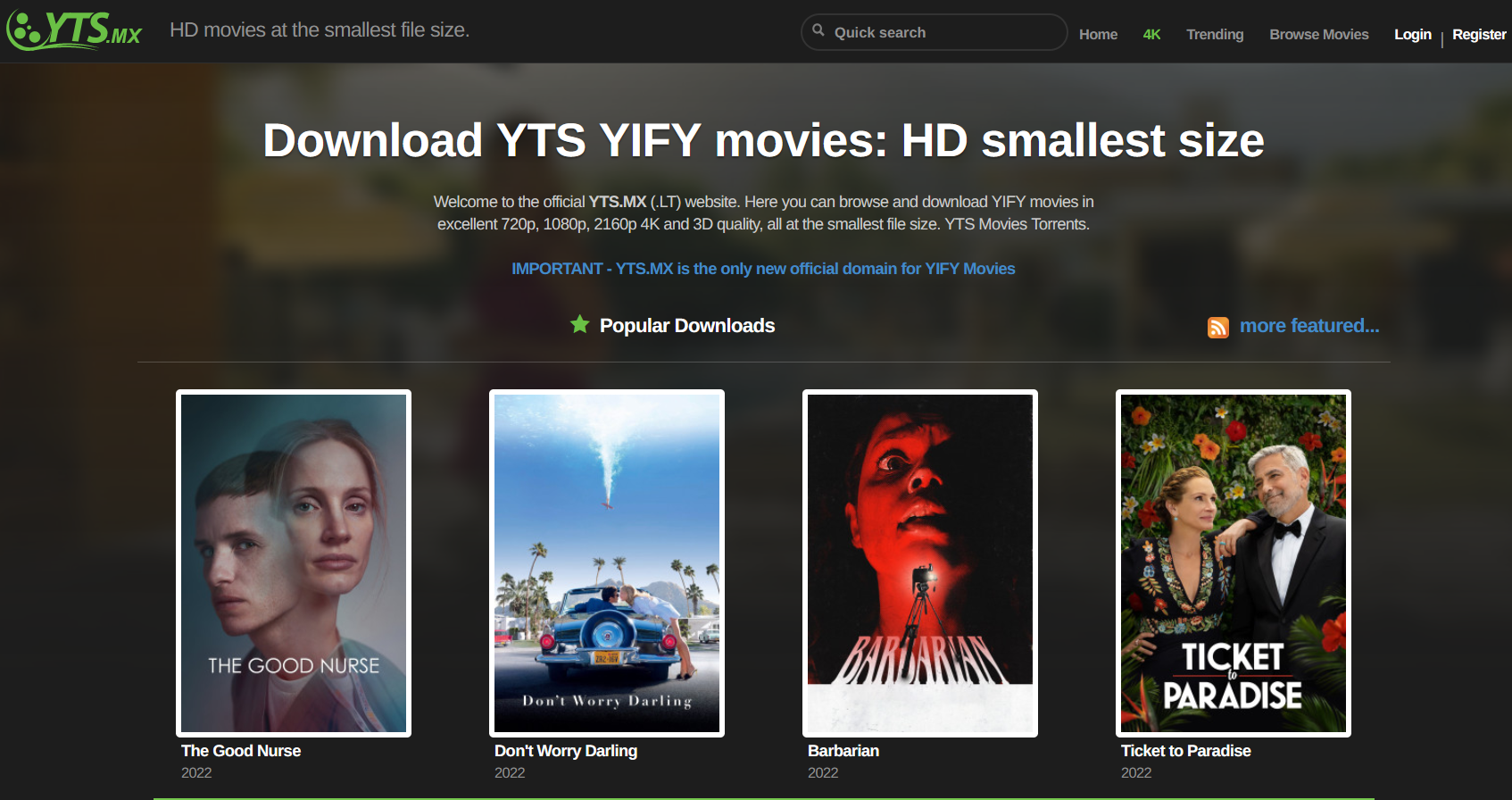Image resolution: width=1512 pixels, height=800 pixels.
Task: Open Browse Movies
Action: [x=1318, y=34]
